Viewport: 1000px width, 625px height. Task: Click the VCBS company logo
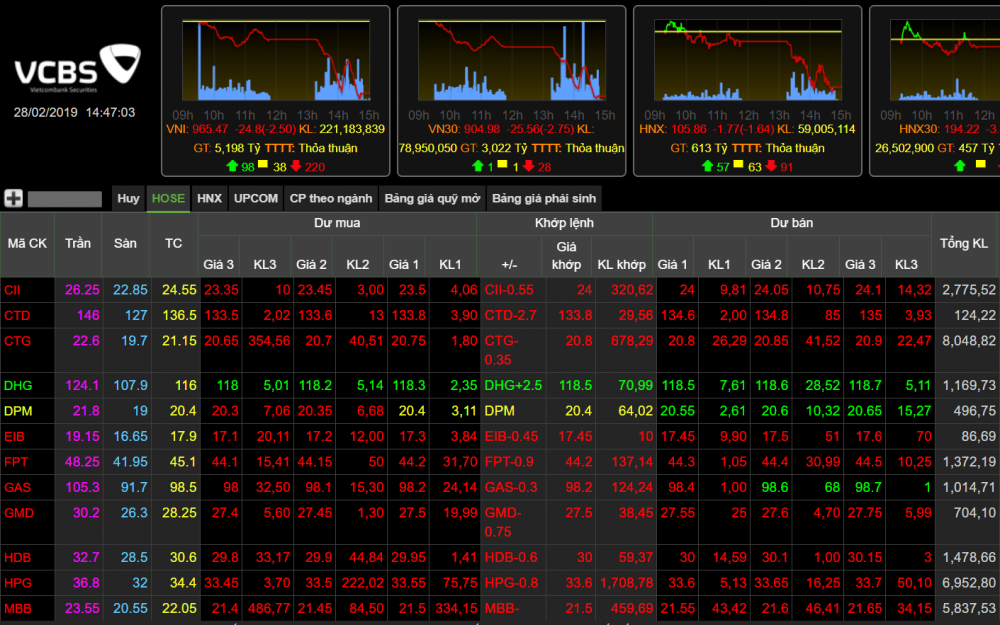pyautogui.click(x=75, y=68)
